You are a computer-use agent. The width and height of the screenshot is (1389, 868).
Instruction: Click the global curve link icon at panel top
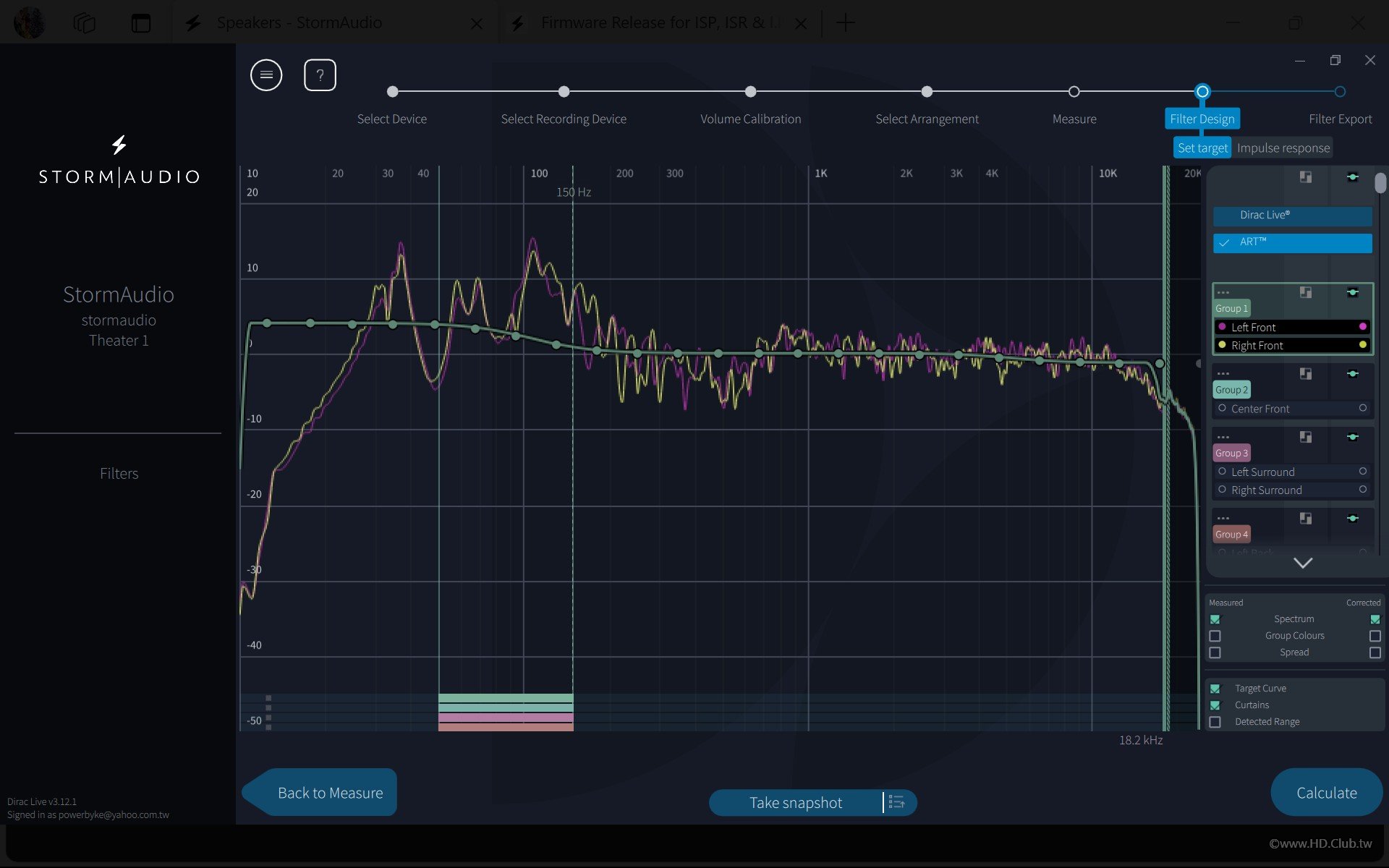(1305, 176)
